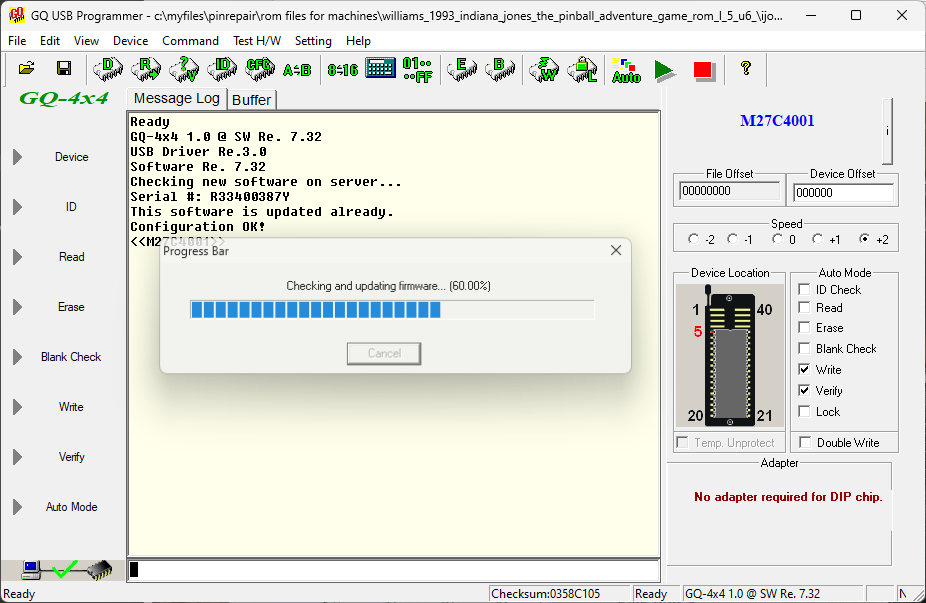Click the Lock chip icon (L)
The width and height of the screenshot is (926, 603).
click(582, 69)
